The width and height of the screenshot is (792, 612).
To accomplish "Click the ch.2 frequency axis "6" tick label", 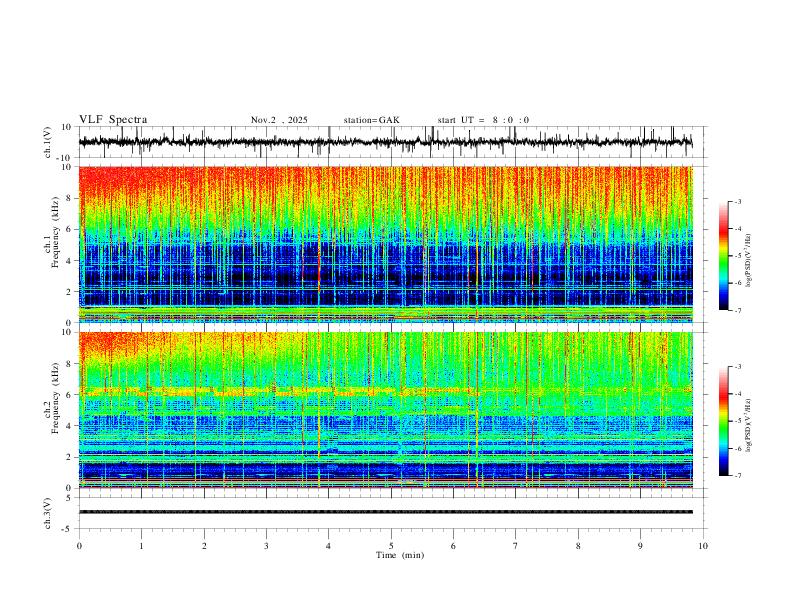I will click(70, 395).
